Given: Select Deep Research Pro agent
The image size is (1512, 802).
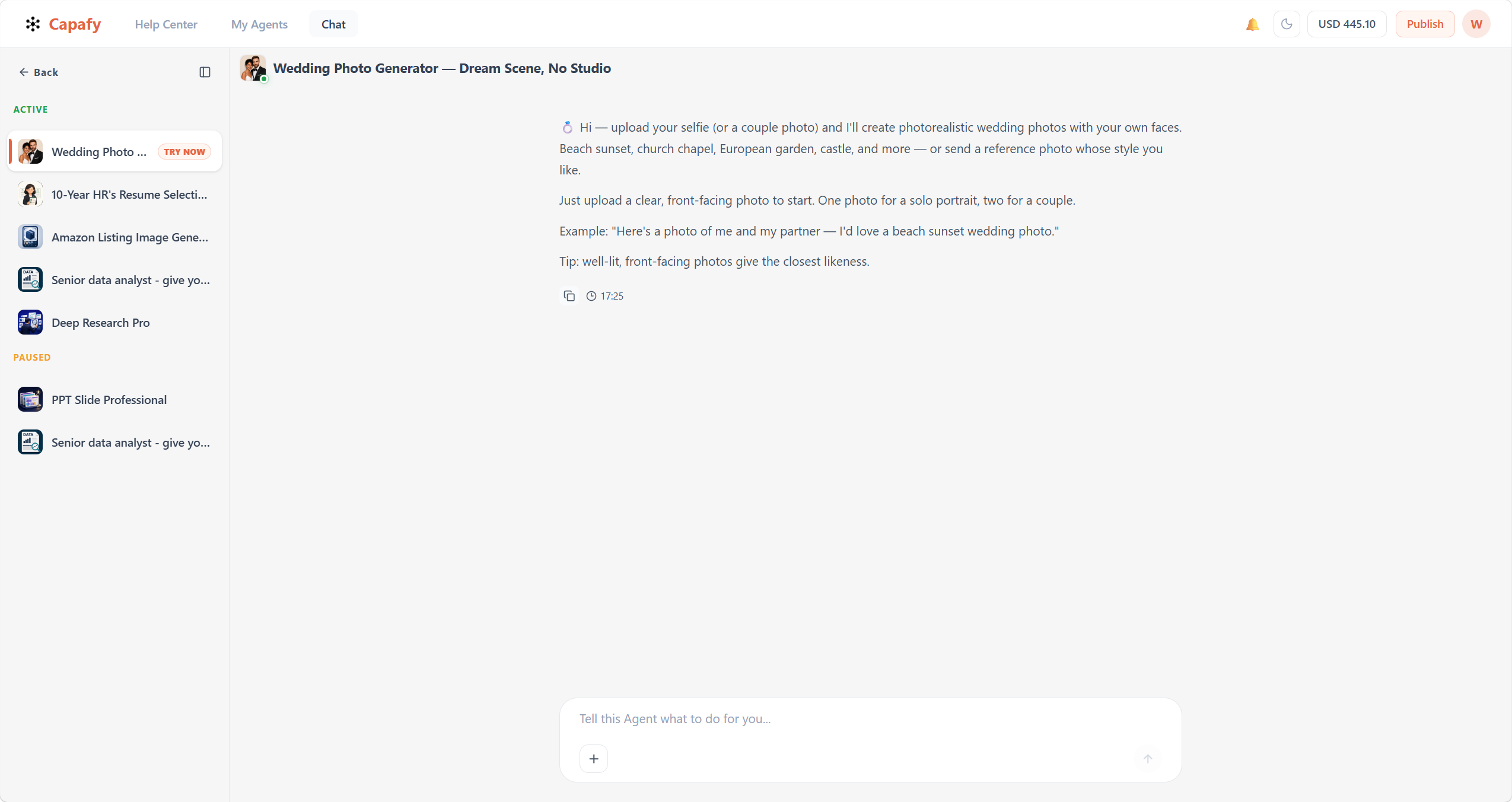Looking at the screenshot, I should click(x=114, y=323).
